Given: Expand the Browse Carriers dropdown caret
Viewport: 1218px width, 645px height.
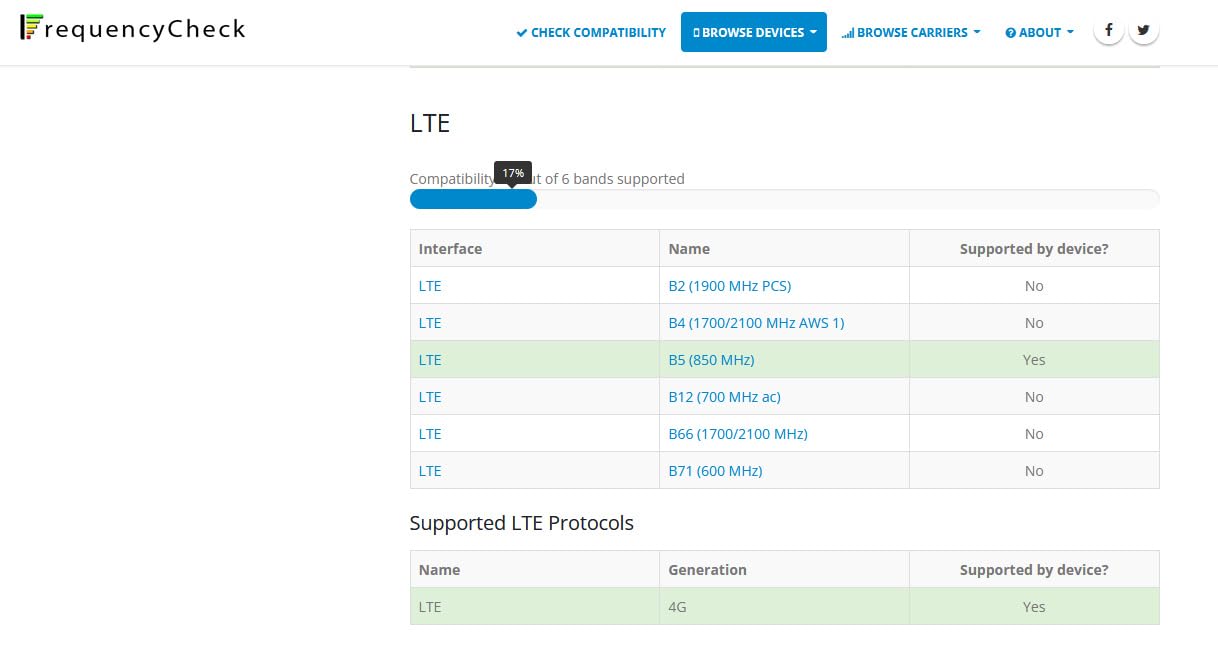Looking at the screenshot, I should (977, 32).
